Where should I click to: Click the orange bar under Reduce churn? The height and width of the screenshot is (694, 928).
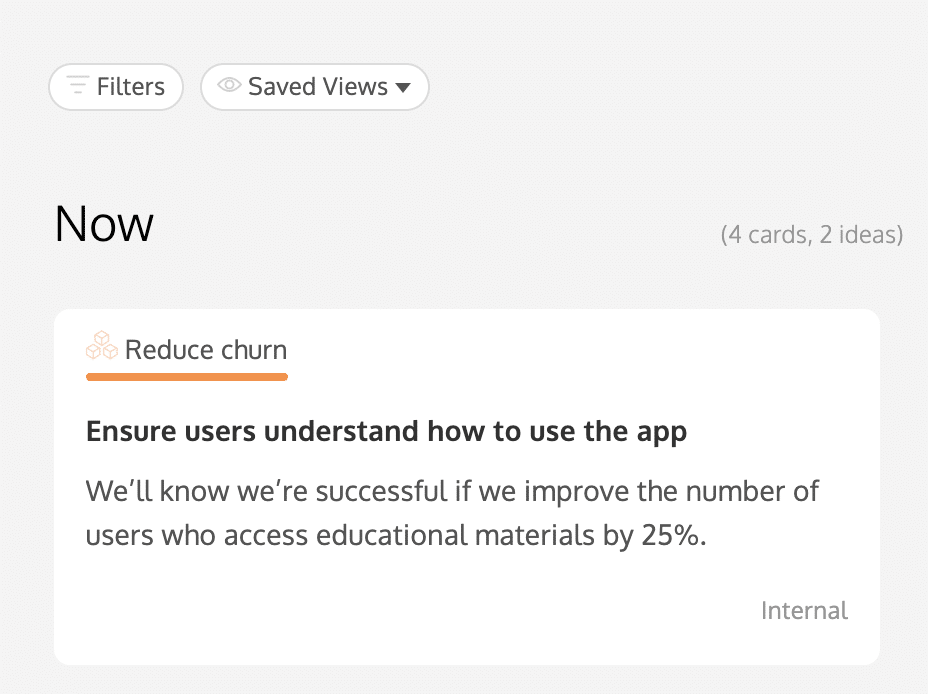187,377
